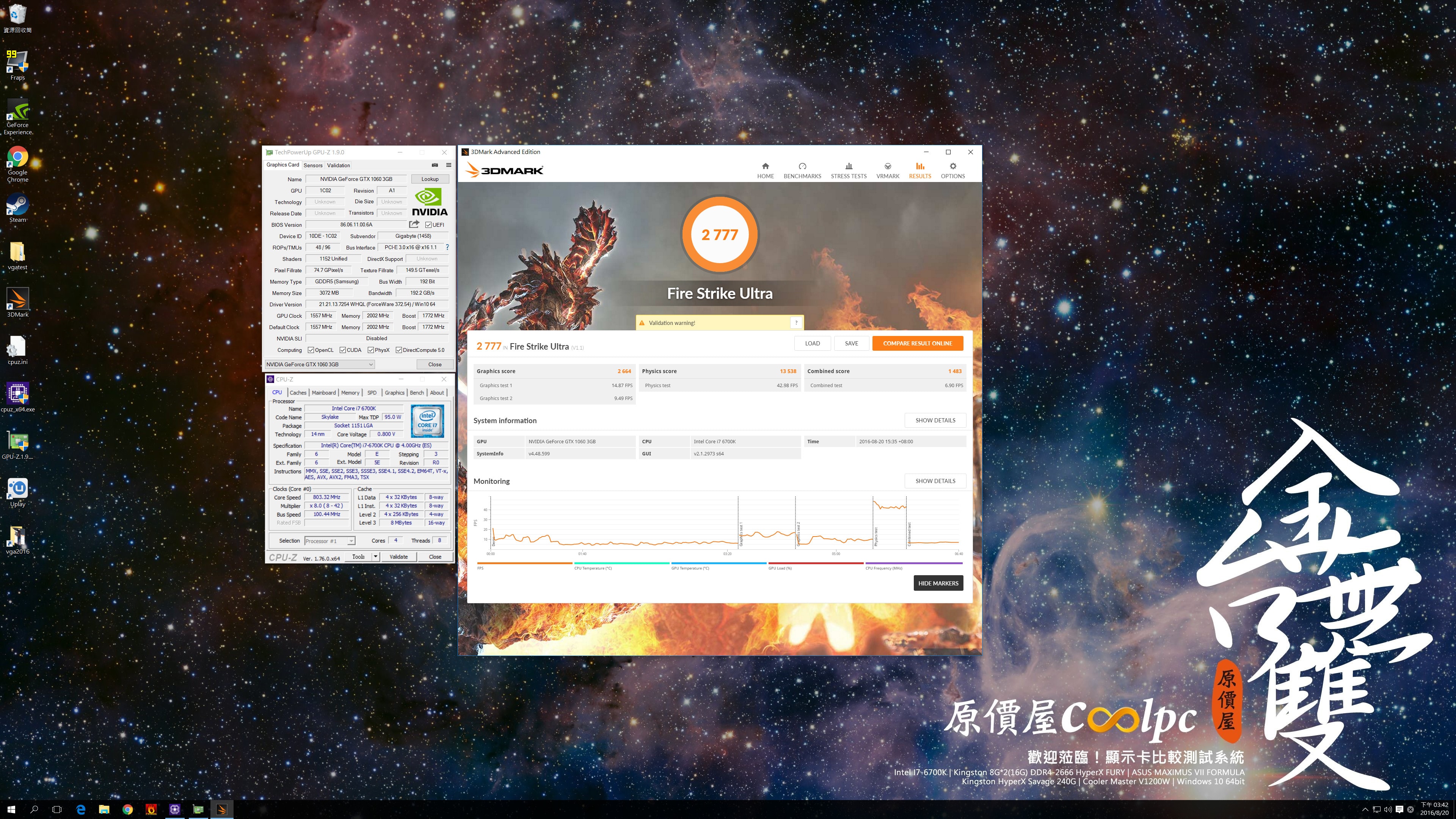The image size is (1456, 819).
Task: Click the BIOS export share icon in GPU-Z
Action: click(x=414, y=224)
